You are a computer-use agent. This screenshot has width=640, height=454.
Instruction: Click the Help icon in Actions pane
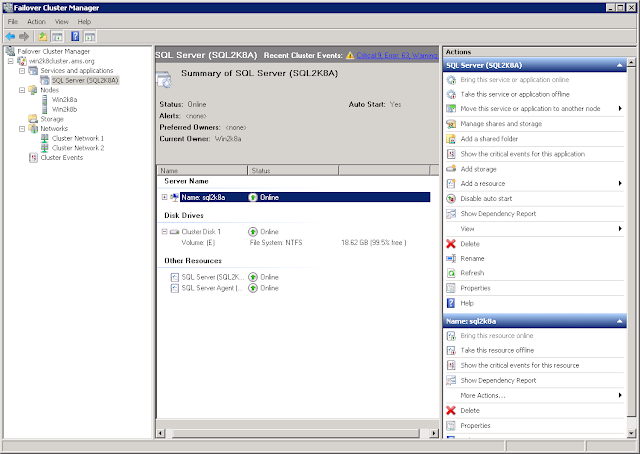click(451, 303)
